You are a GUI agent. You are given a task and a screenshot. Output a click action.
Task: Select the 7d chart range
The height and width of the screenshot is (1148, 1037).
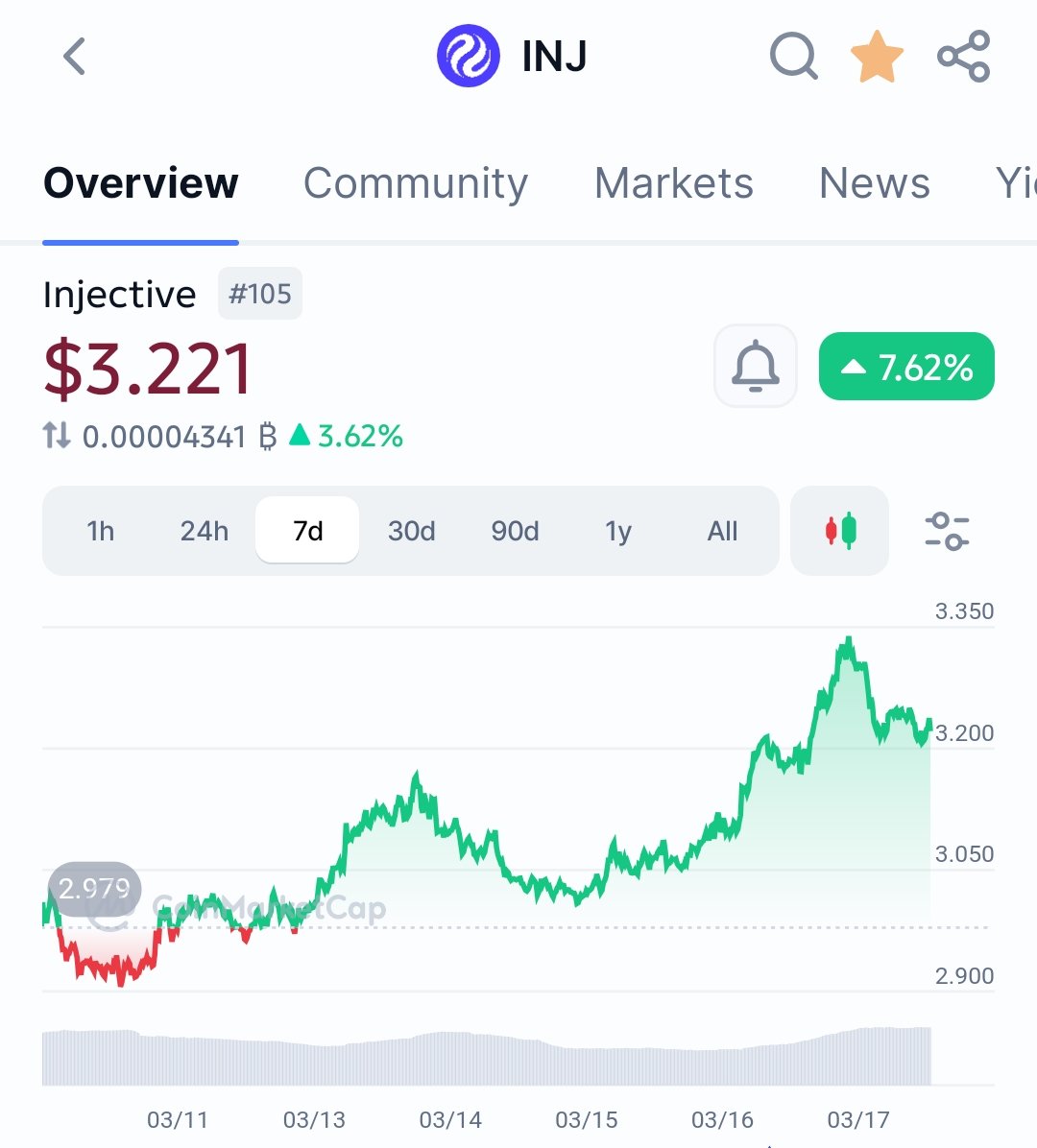(307, 530)
